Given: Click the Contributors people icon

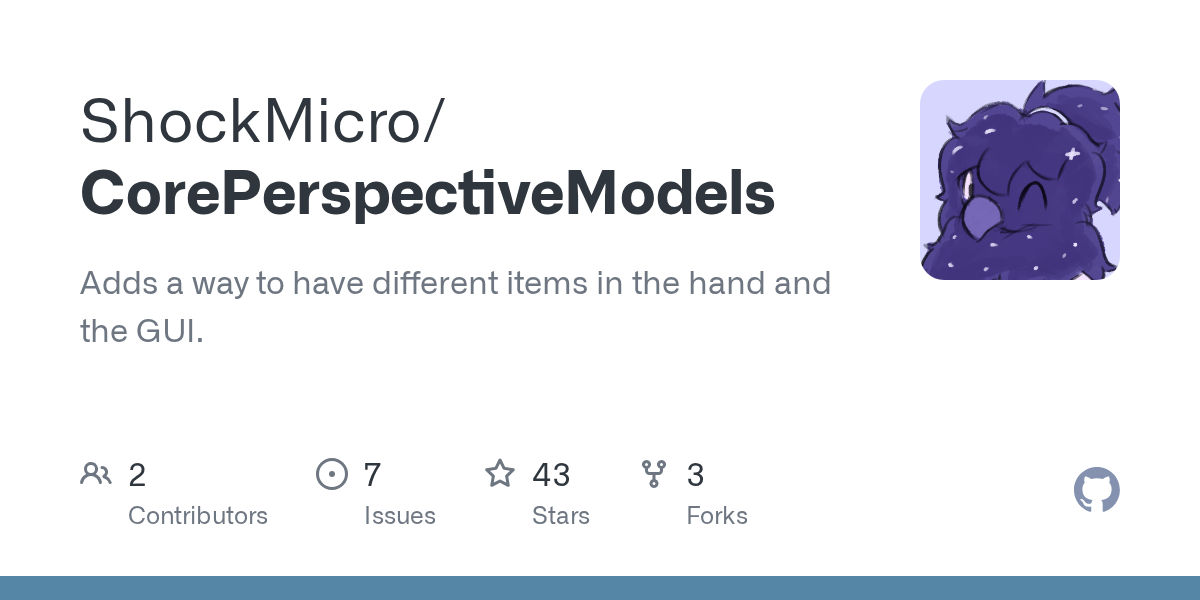Looking at the screenshot, I should pyautogui.click(x=96, y=474).
